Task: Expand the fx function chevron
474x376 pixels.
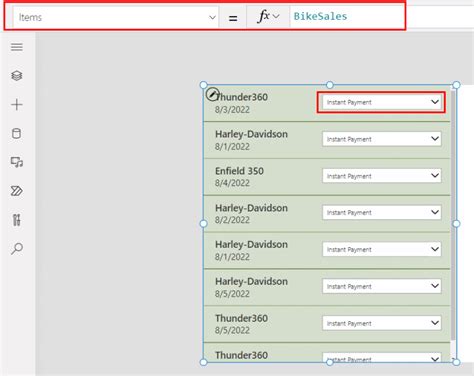Action: coord(276,16)
